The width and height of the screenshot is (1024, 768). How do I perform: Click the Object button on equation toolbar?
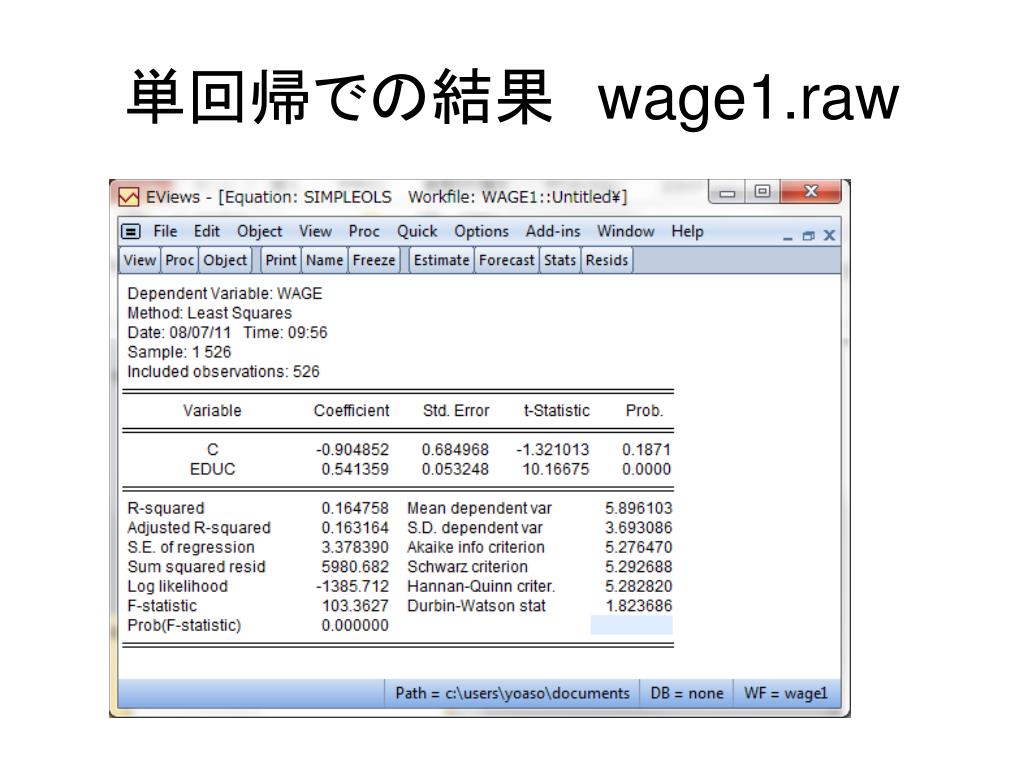pos(225,260)
